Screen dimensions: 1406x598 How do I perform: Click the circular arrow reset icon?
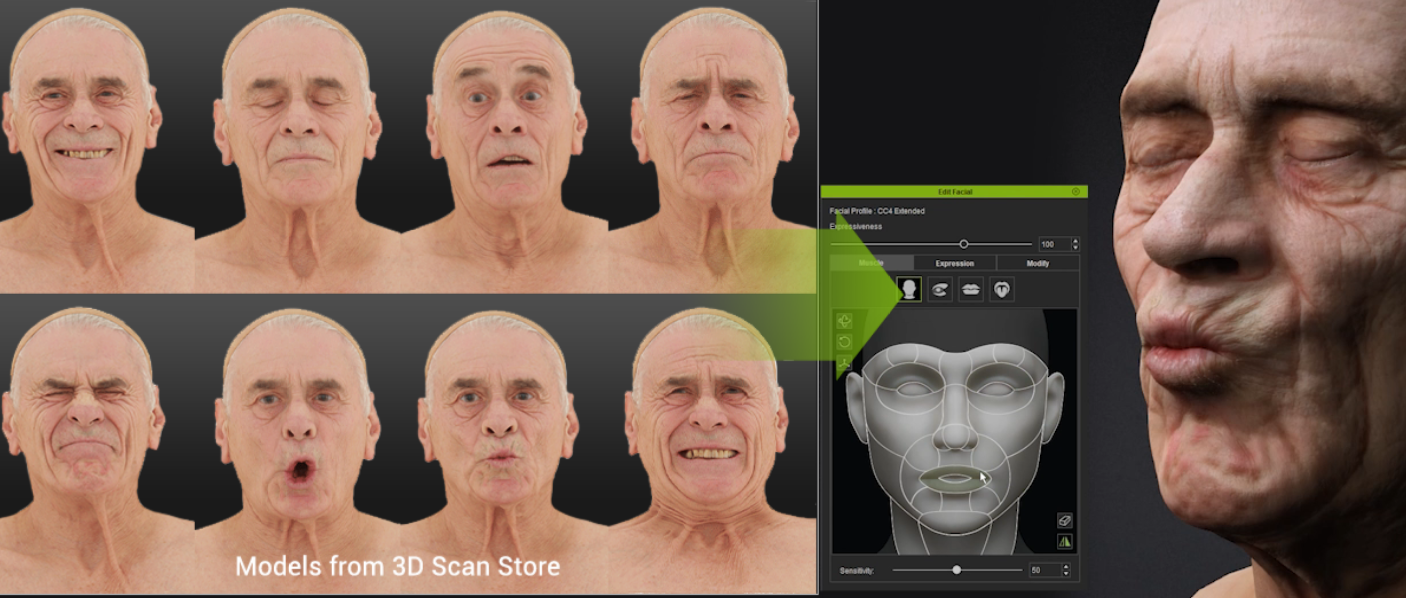[x=845, y=342]
